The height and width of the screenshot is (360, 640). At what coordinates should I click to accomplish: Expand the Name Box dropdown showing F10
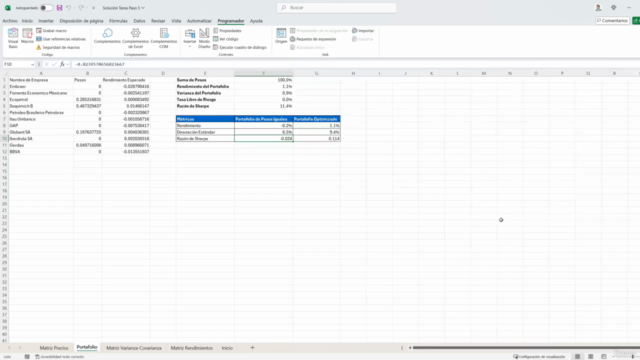click(32, 64)
